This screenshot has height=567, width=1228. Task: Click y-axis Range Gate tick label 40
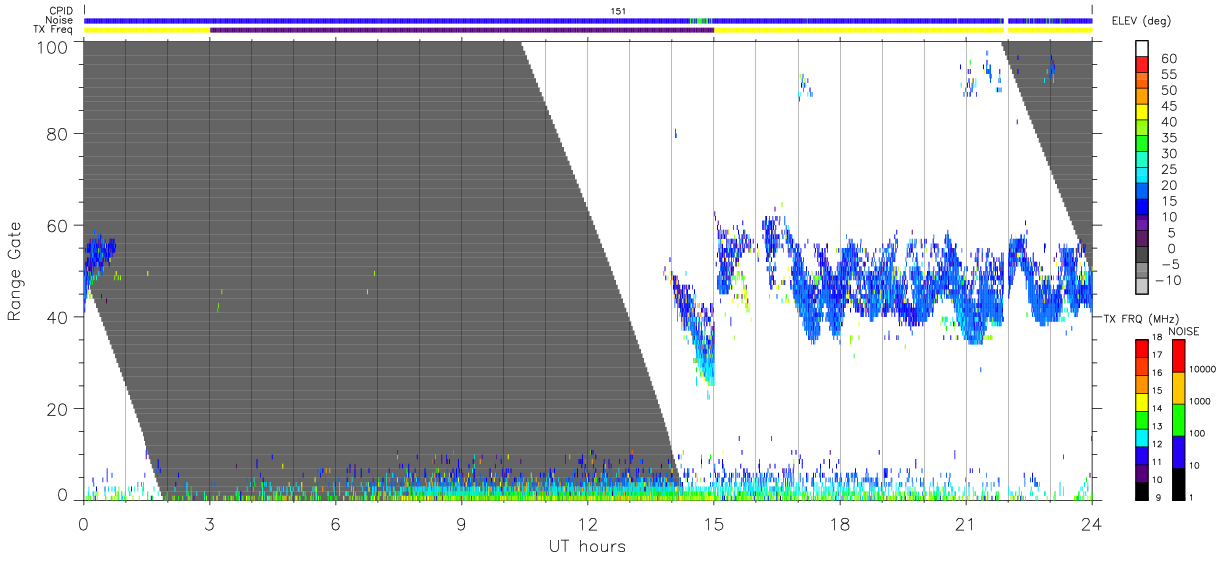click(58, 317)
